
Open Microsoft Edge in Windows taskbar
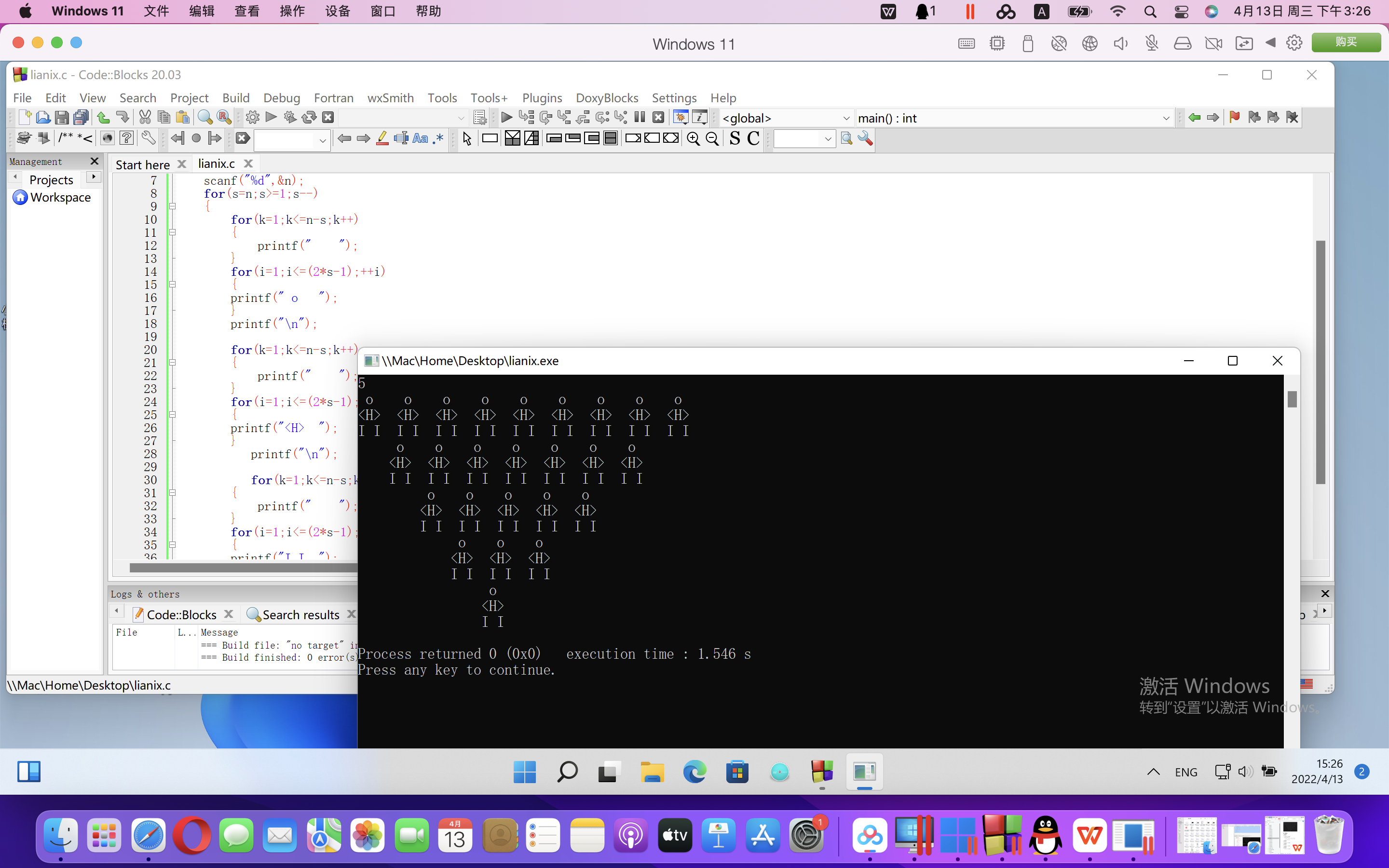tap(694, 772)
